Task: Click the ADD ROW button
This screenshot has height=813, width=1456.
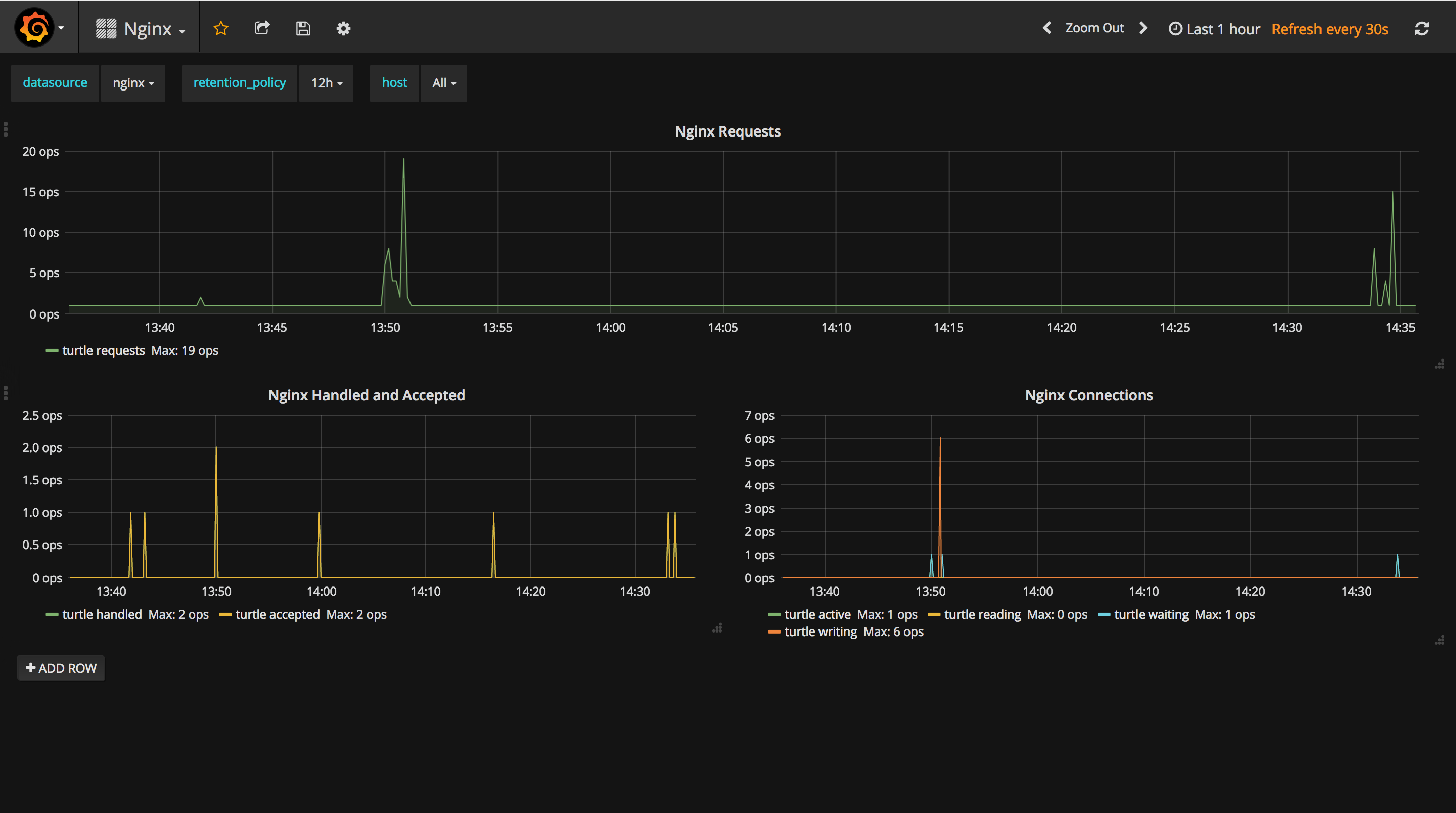Action: [61, 668]
